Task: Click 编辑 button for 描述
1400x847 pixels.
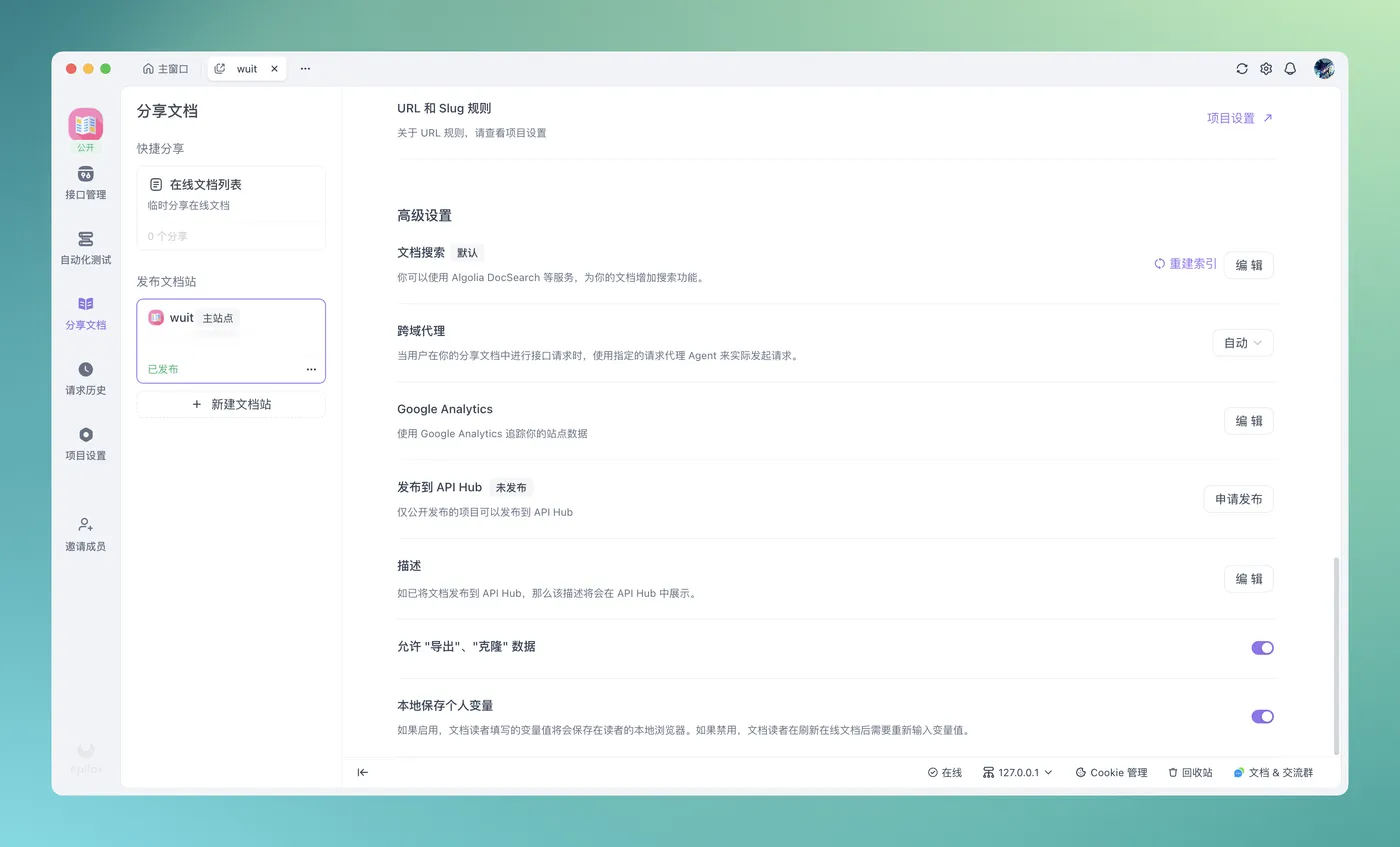Action: (1249, 579)
